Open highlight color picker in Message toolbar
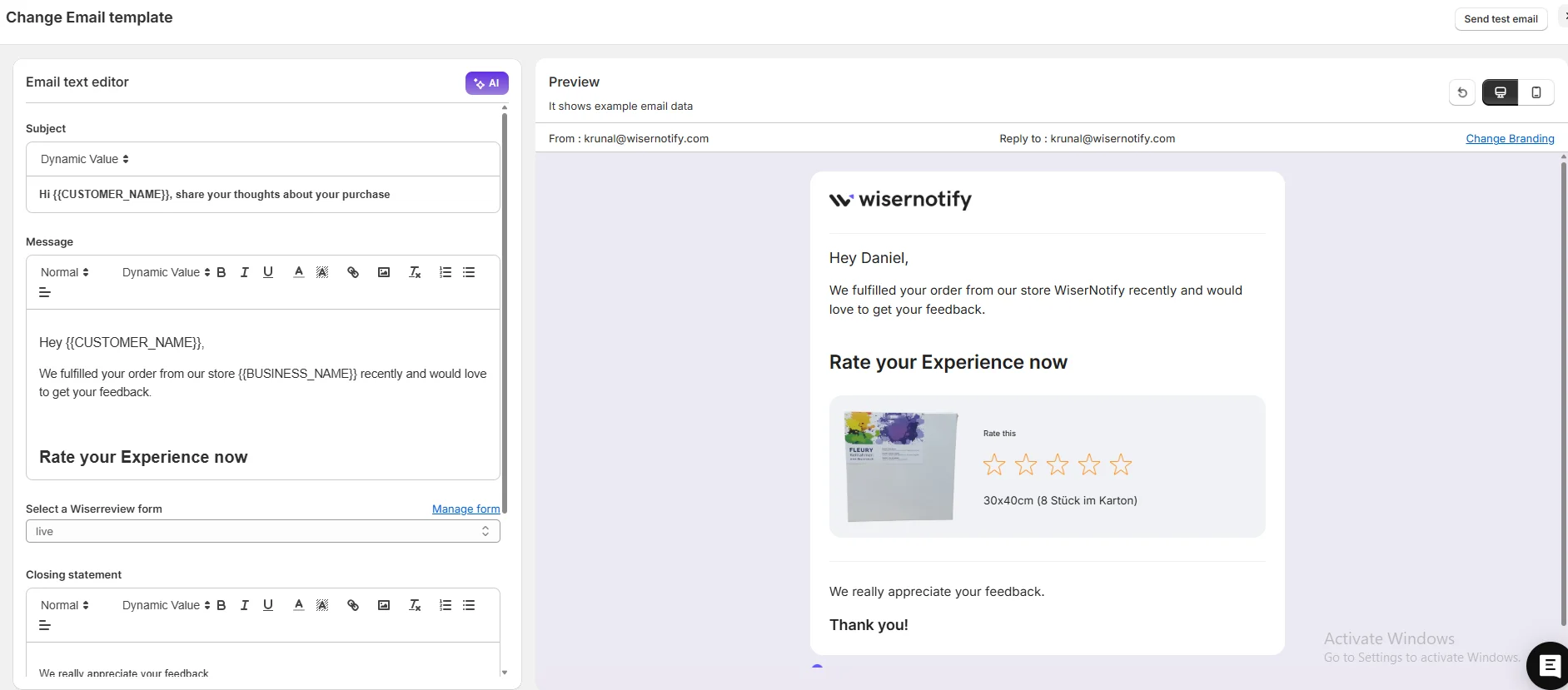1568x690 pixels. click(322, 272)
